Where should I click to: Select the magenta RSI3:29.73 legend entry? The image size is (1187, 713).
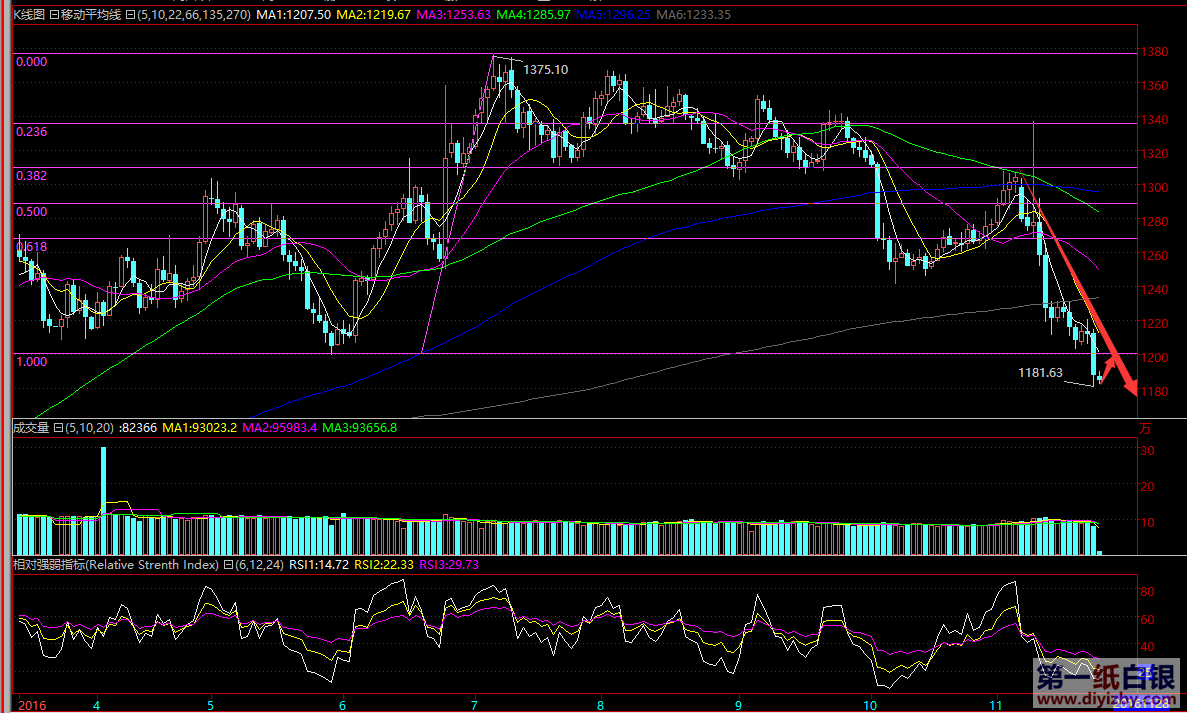pyautogui.click(x=449, y=565)
